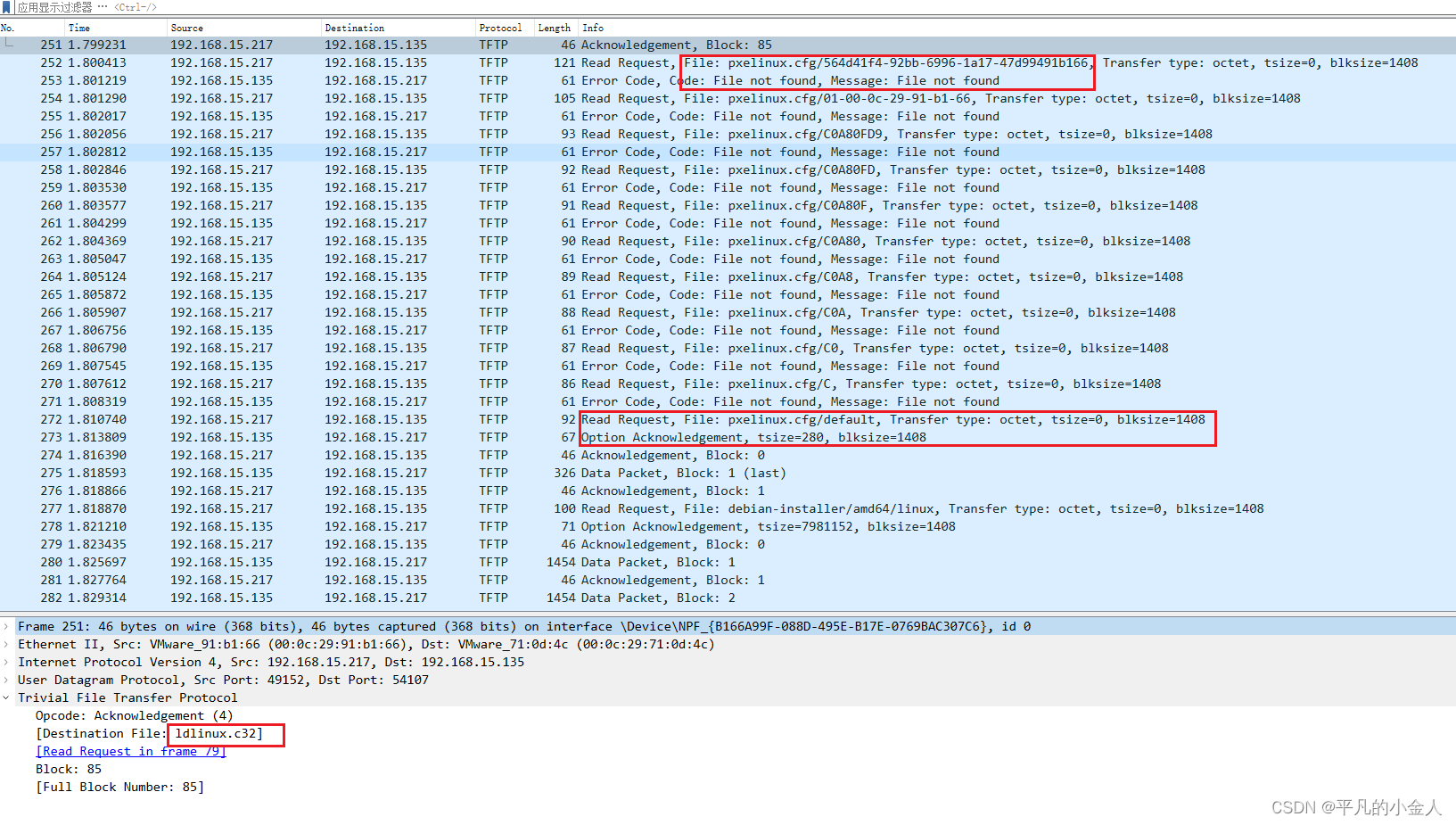
Task: Expand User Datagram Protocol row
Action: [7, 680]
